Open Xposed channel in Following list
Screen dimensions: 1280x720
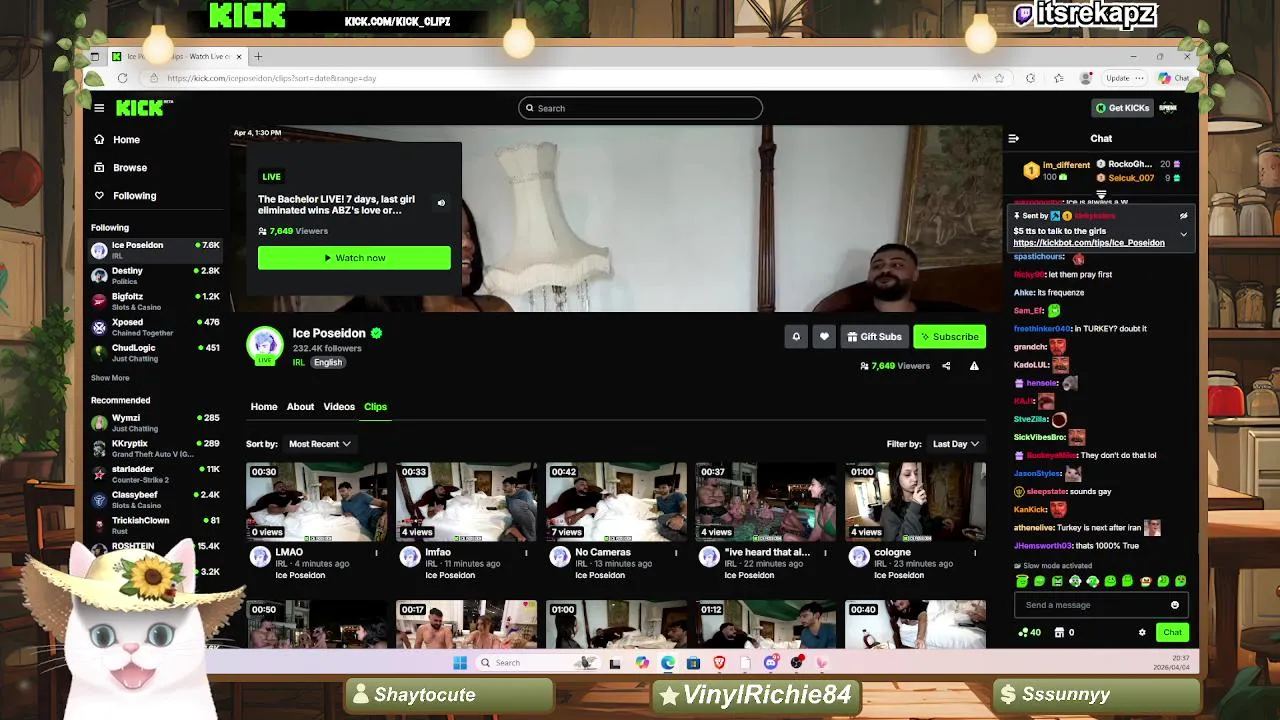point(155,327)
